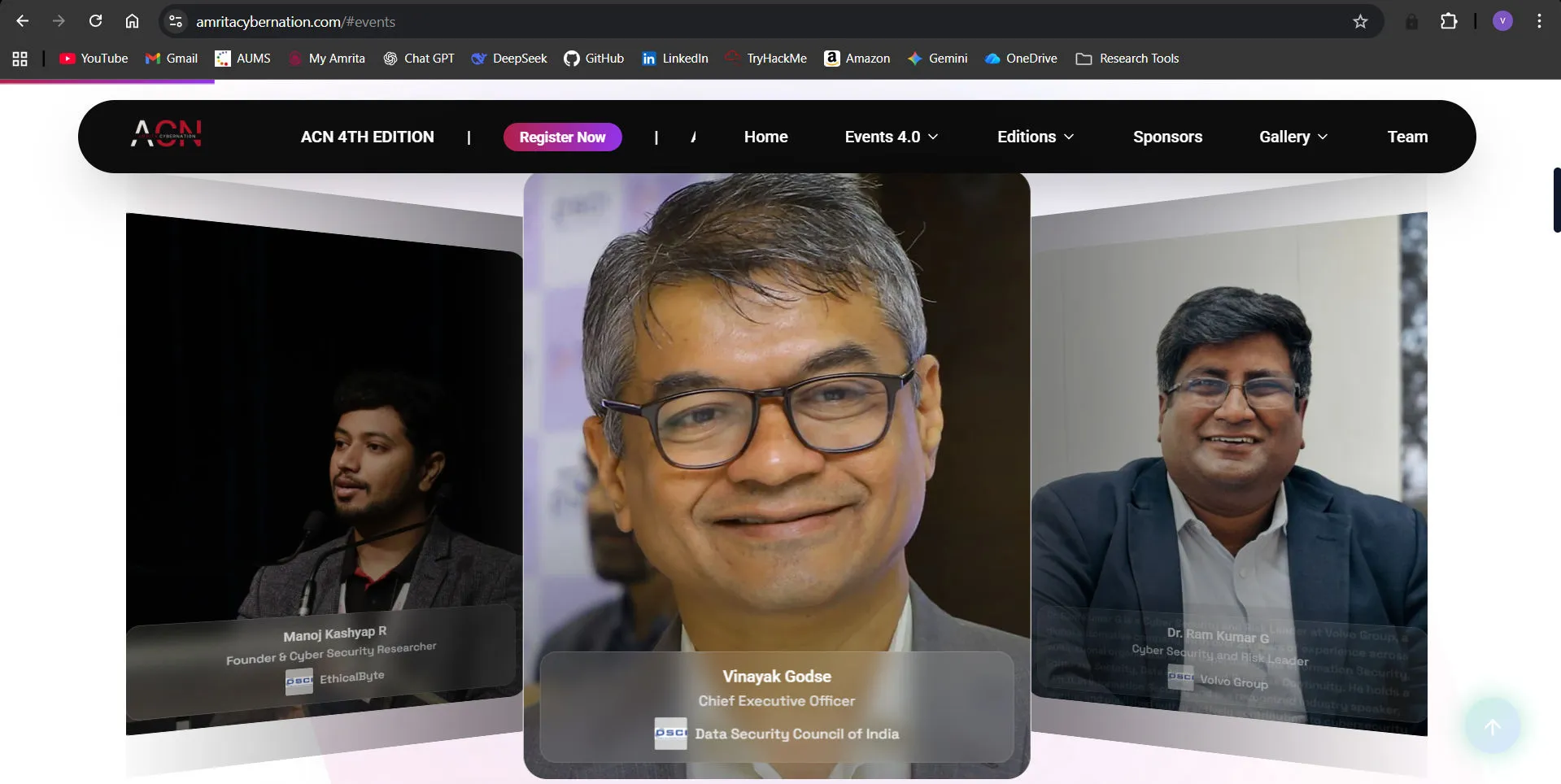Expand the Editions dropdown menu
Image resolution: width=1561 pixels, height=784 pixels.
point(1036,137)
